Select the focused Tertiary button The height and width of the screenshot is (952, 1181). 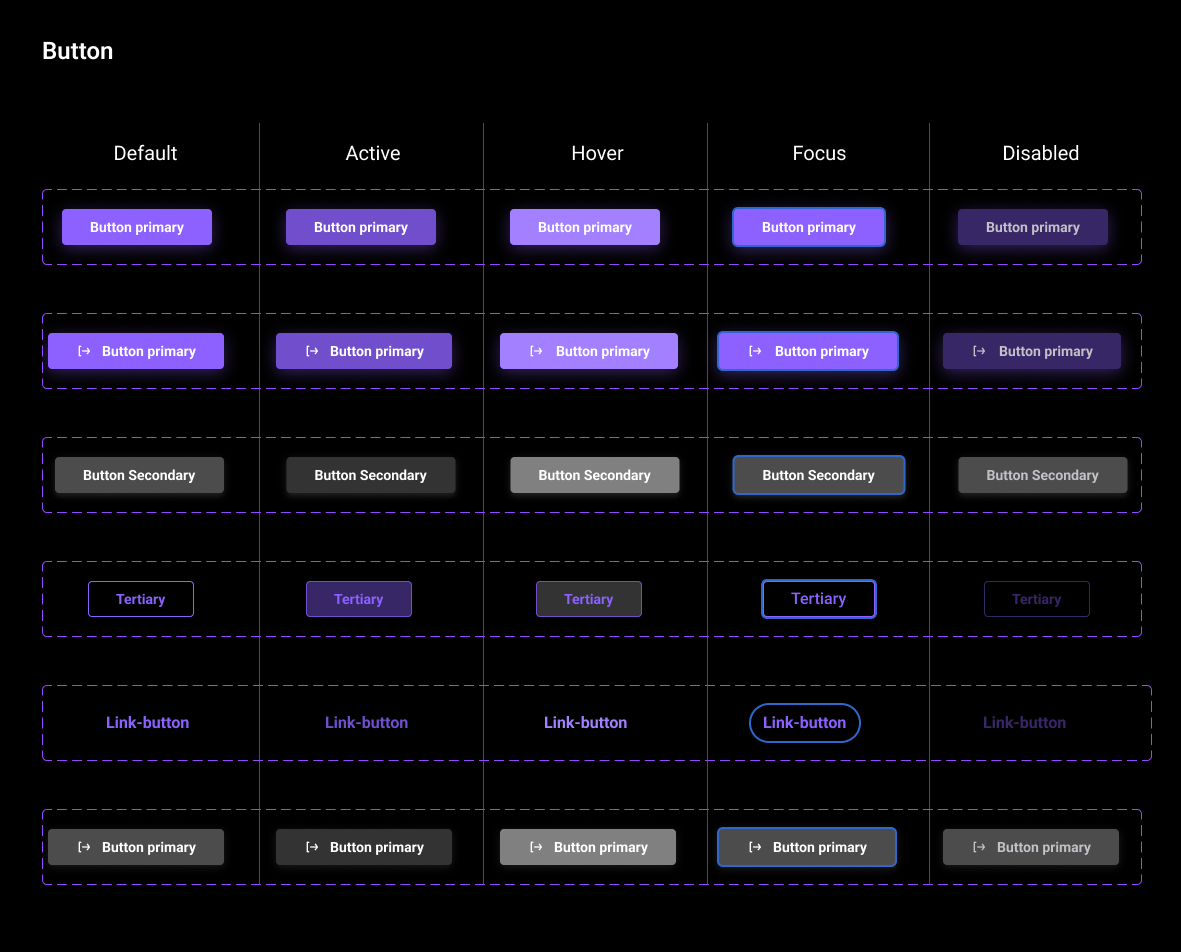tap(818, 599)
